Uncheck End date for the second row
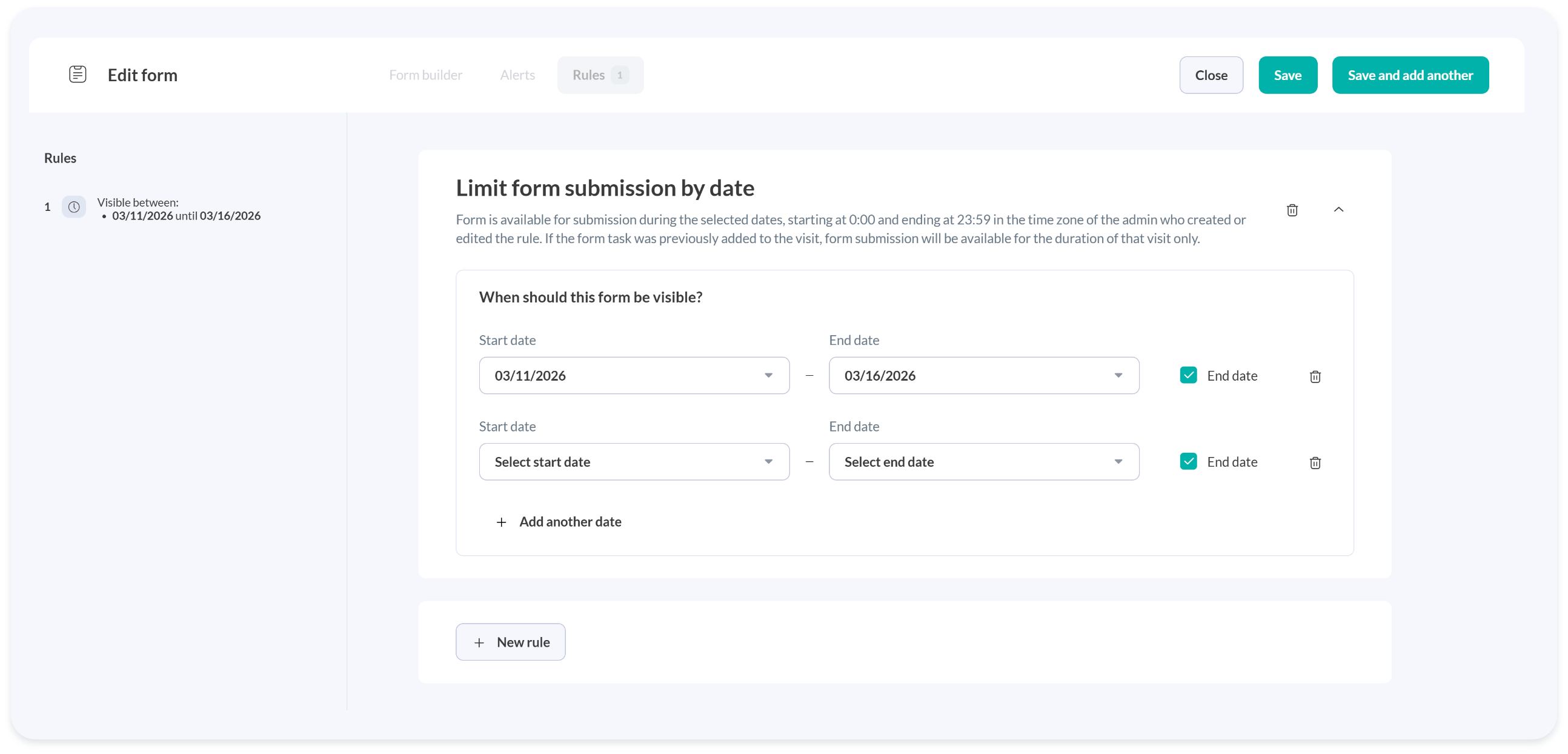 1188,462
